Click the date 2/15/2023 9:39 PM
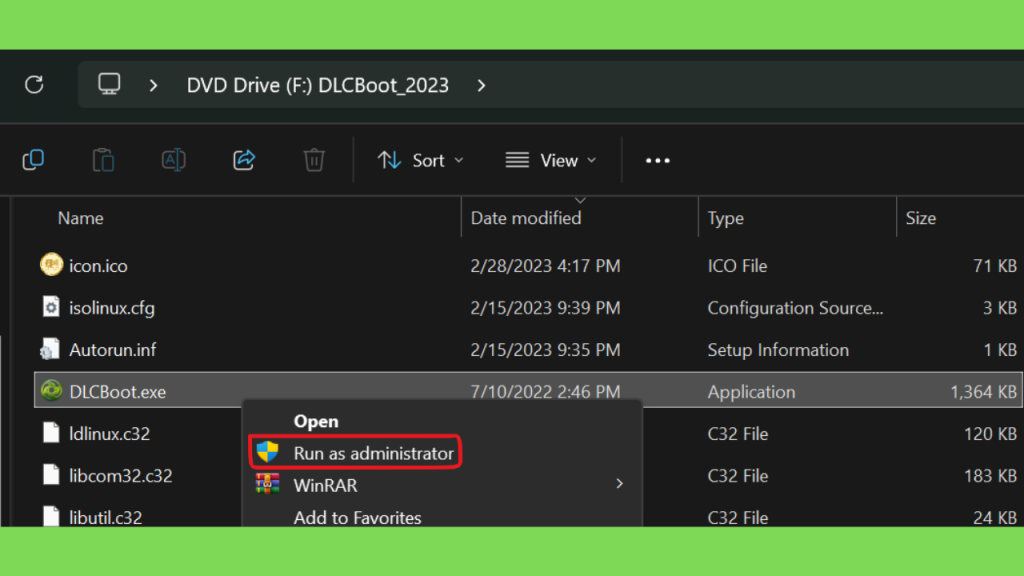1024x576 pixels. coord(545,308)
